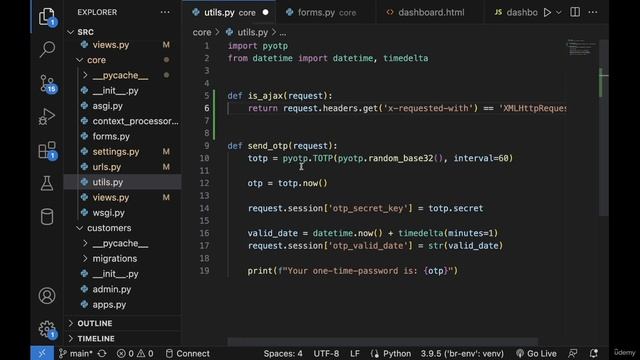Run the Python file with play button
Screen dimensions: 640x360
[x=547, y=13]
